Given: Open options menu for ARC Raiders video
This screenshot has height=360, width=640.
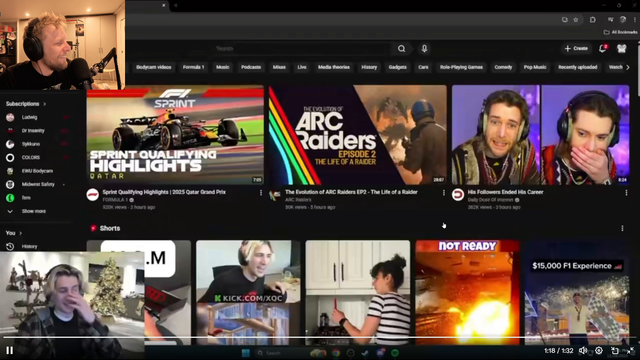Looking at the screenshot, I should tap(444, 193).
